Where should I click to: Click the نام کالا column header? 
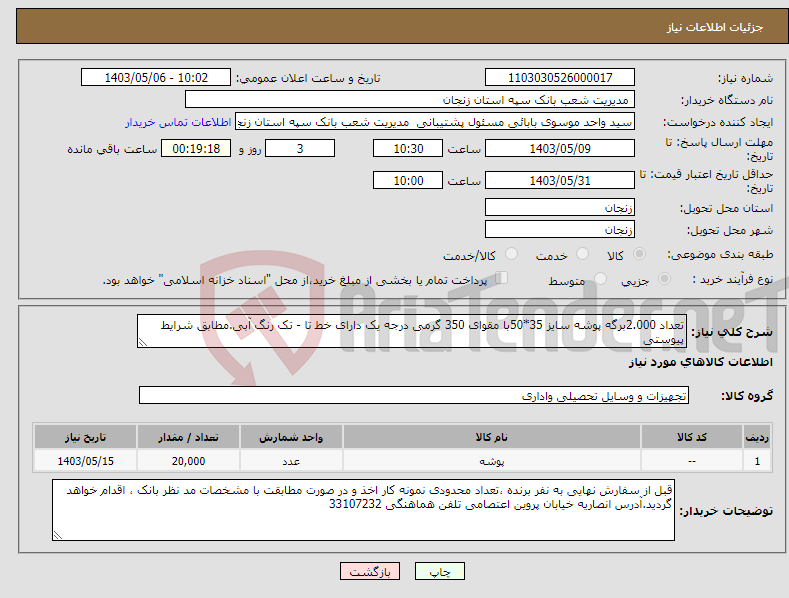tap(492, 437)
